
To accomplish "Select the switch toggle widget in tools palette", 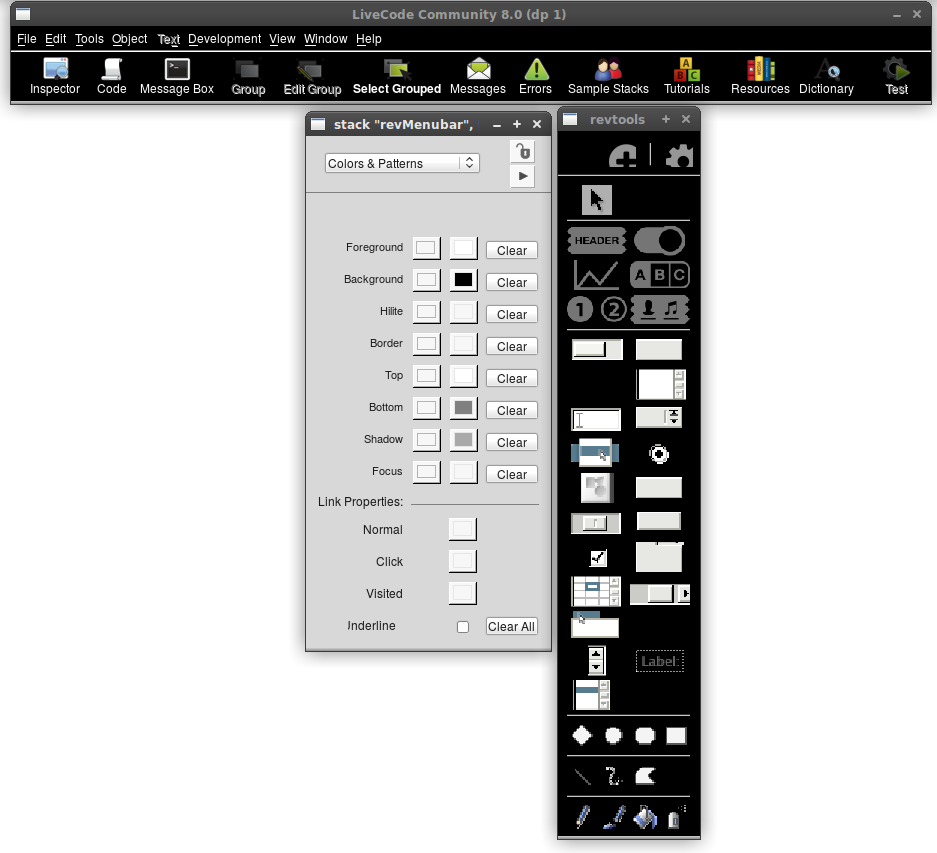I will [660, 240].
